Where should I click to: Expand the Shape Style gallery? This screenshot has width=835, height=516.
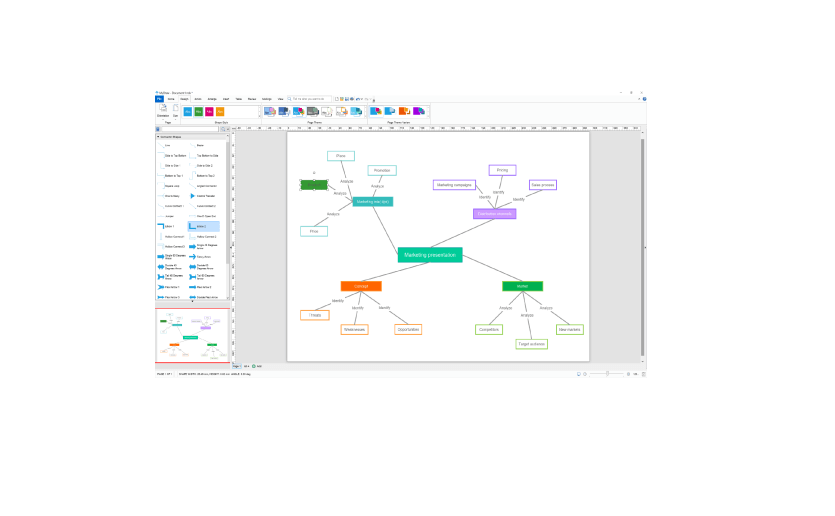pyautogui.click(x=259, y=117)
